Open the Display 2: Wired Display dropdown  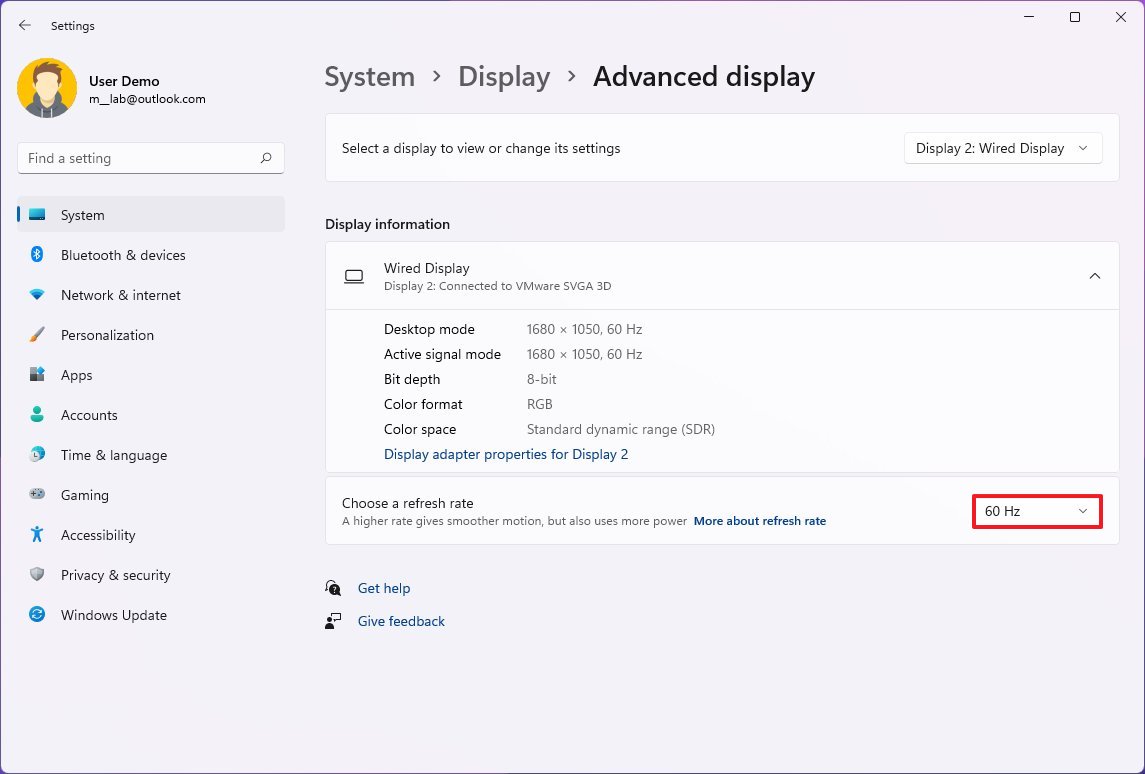pos(1002,148)
